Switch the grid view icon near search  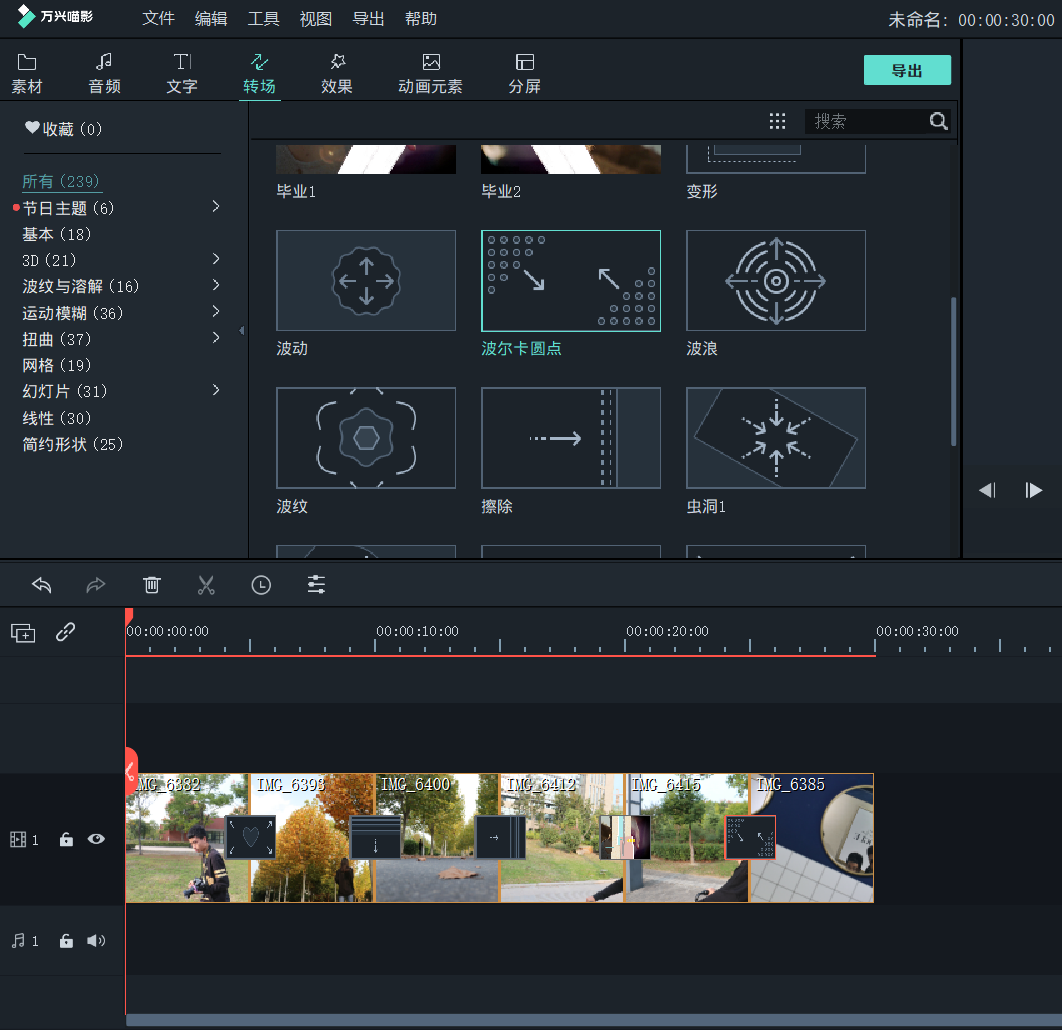coord(777,121)
